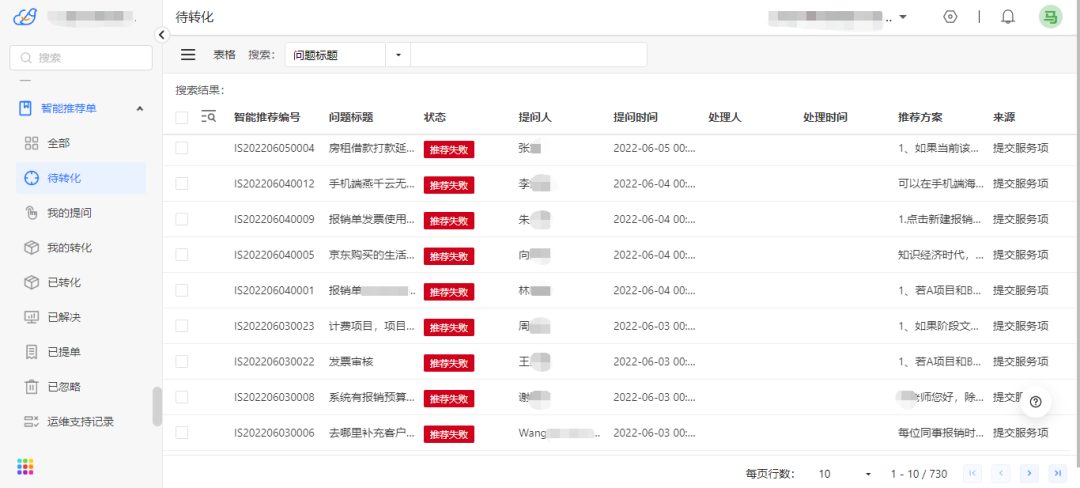Click the 智能推荐单 bookmark icon
Screen dimensions: 1080x488
click(x=25, y=108)
